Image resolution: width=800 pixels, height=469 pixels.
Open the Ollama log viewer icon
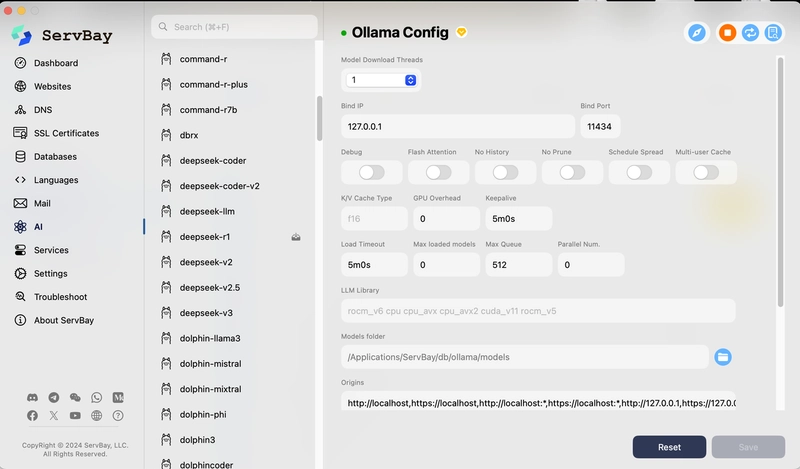pos(773,33)
